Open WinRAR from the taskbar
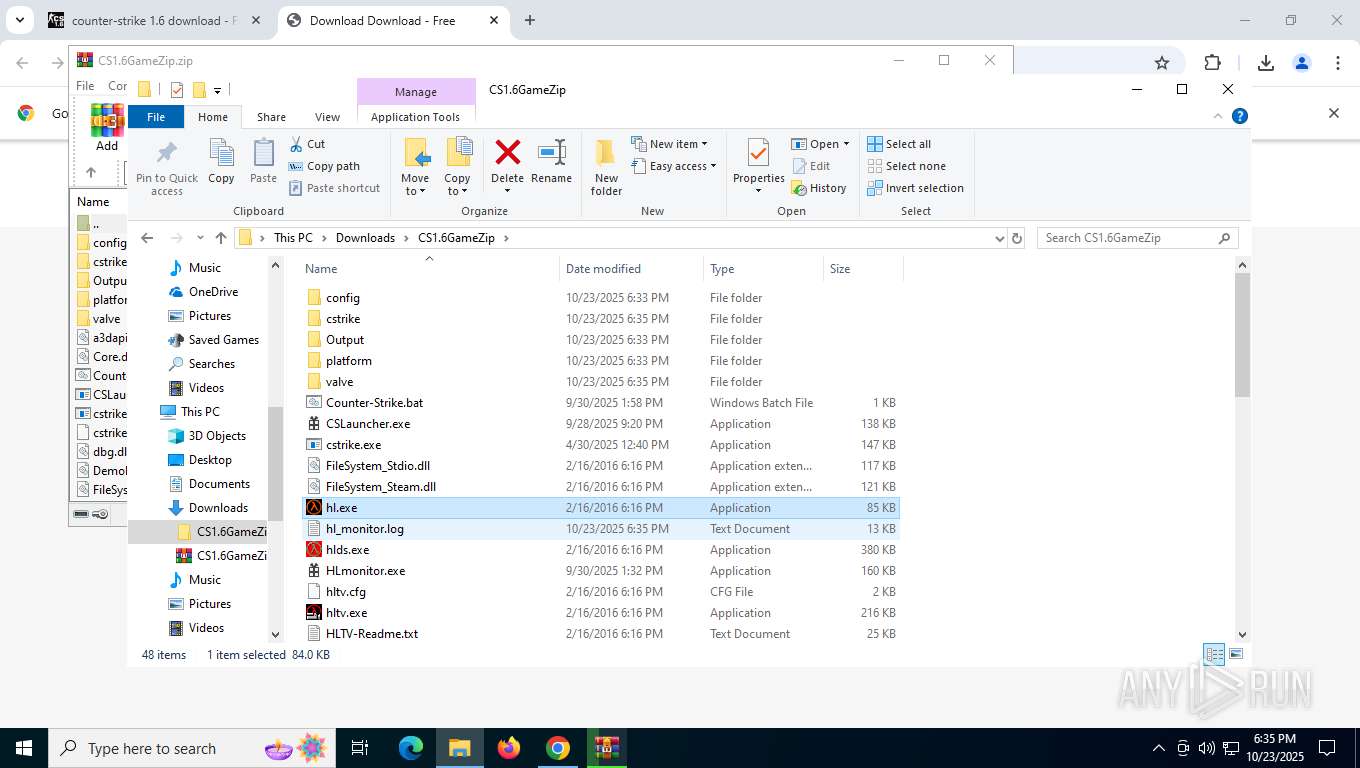This screenshot has width=1360, height=768. click(x=607, y=748)
